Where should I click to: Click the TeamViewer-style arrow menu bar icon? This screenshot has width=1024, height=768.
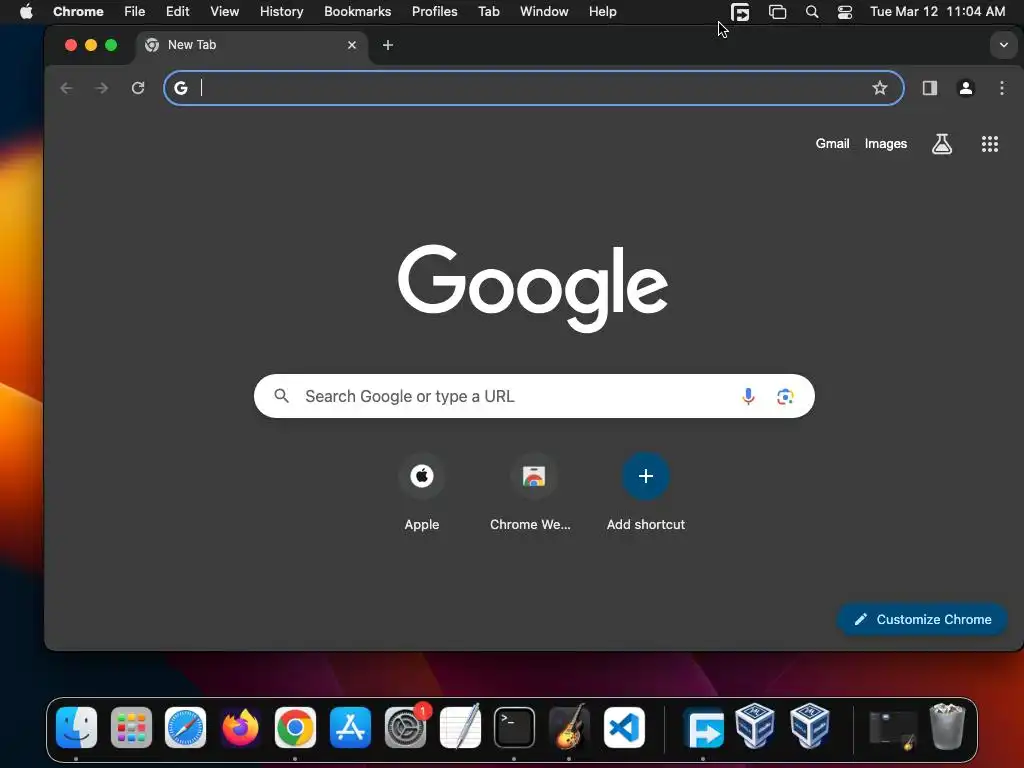[x=740, y=12]
